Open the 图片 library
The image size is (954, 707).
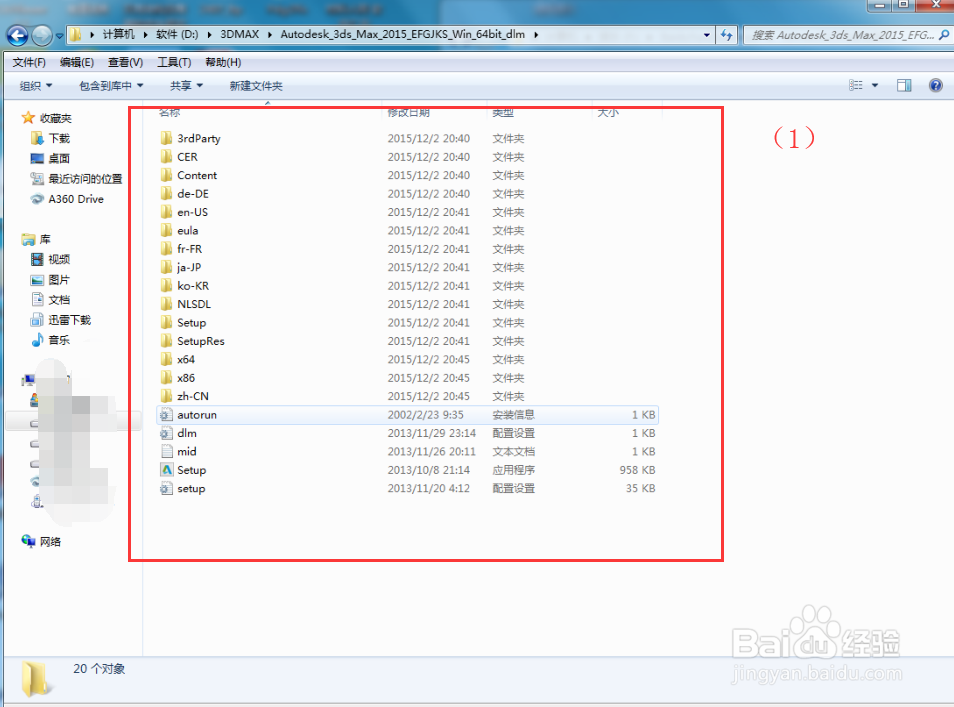coord(59,280)
